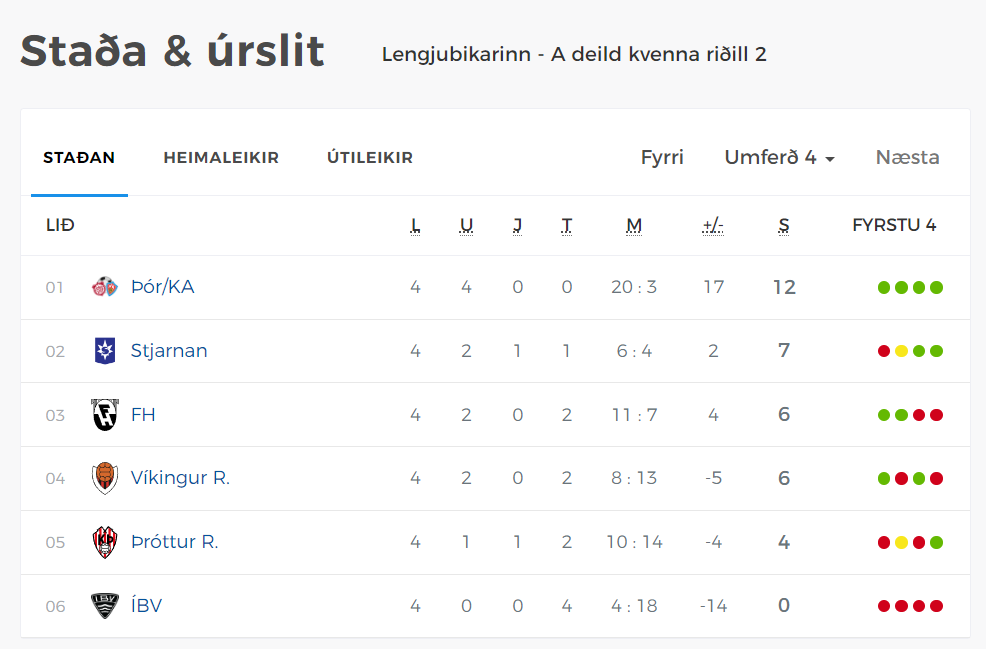The height and width of the screenshot is (649, 986).
Task: Open the Þór/KA team link
Action: pos(163,287)
